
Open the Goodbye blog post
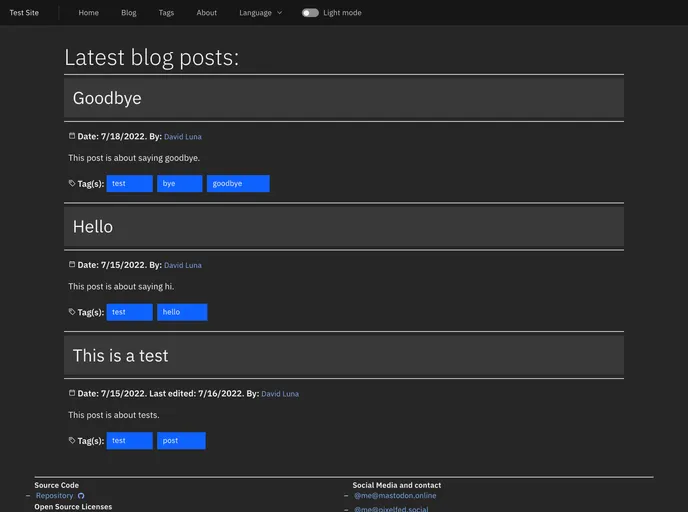tap(107, 98)
